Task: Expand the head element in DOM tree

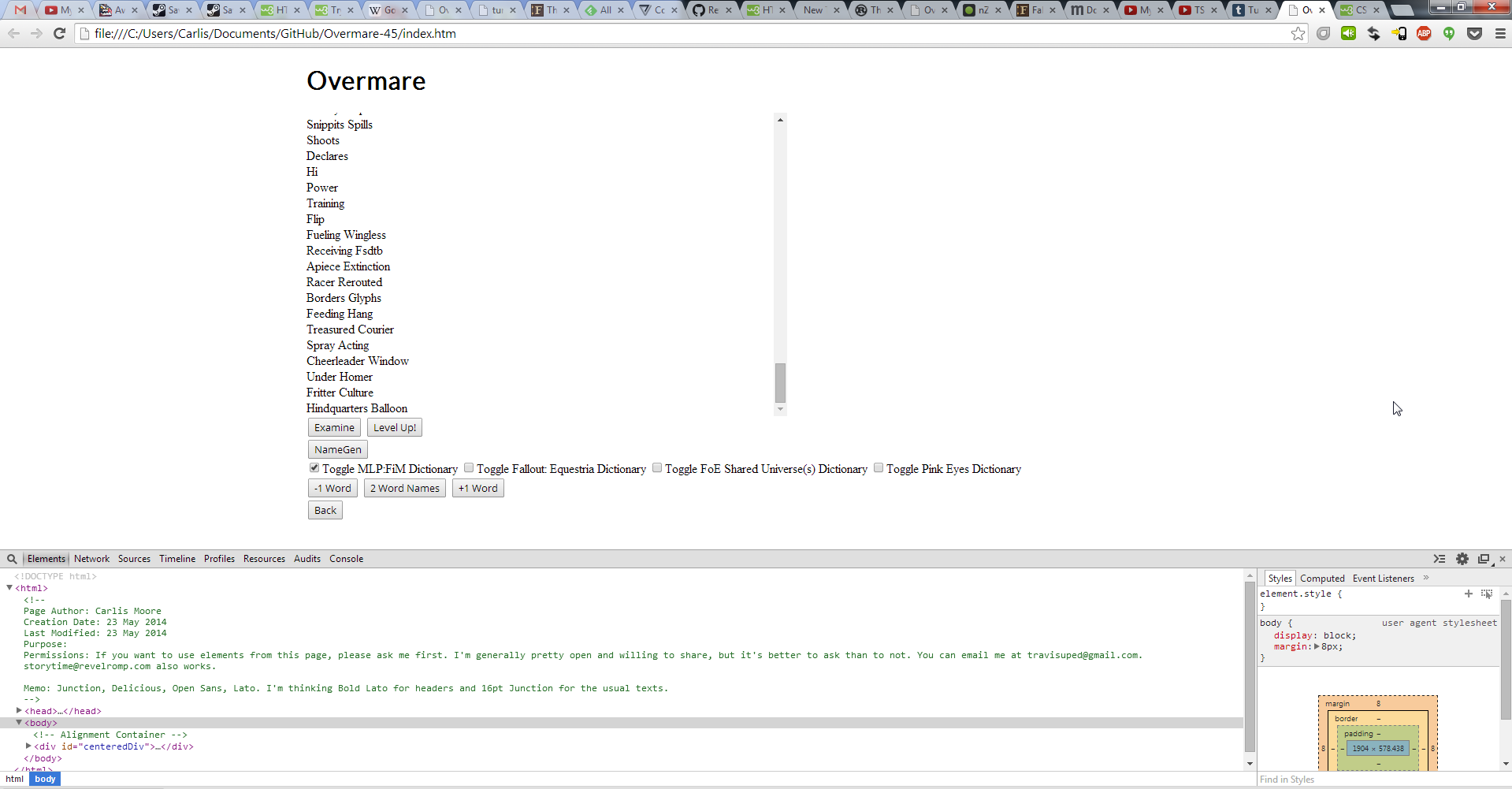Action: pos(19,711)
